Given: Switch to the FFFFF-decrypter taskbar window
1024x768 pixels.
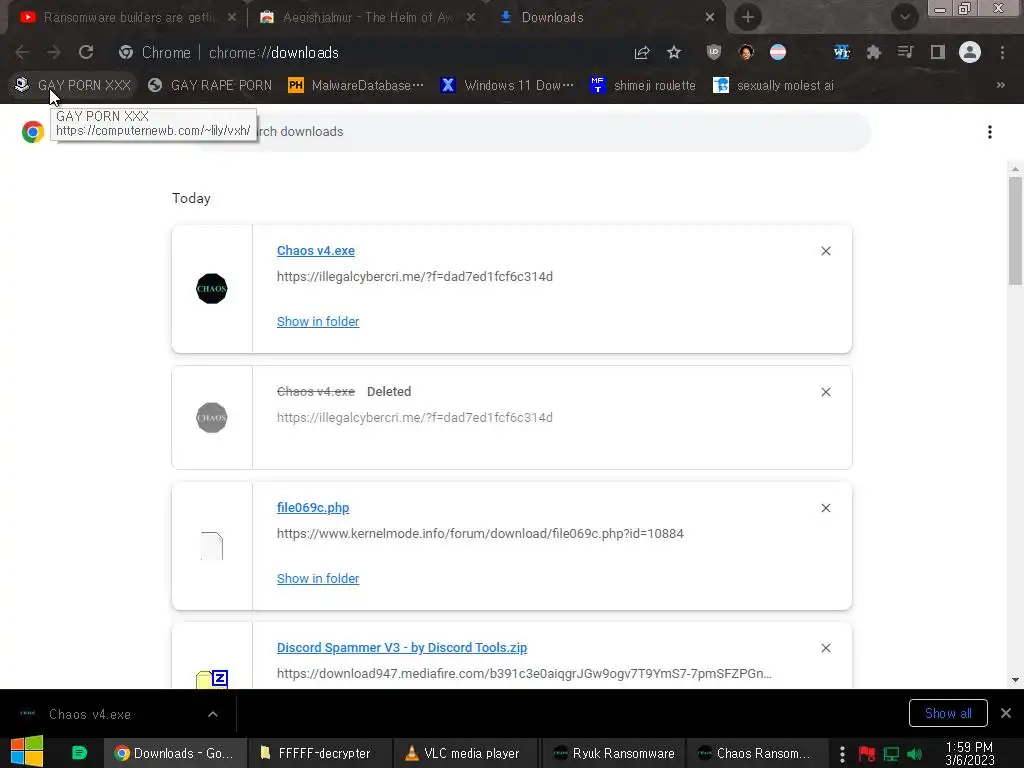Looking at the screenshot, I should 320,754.
